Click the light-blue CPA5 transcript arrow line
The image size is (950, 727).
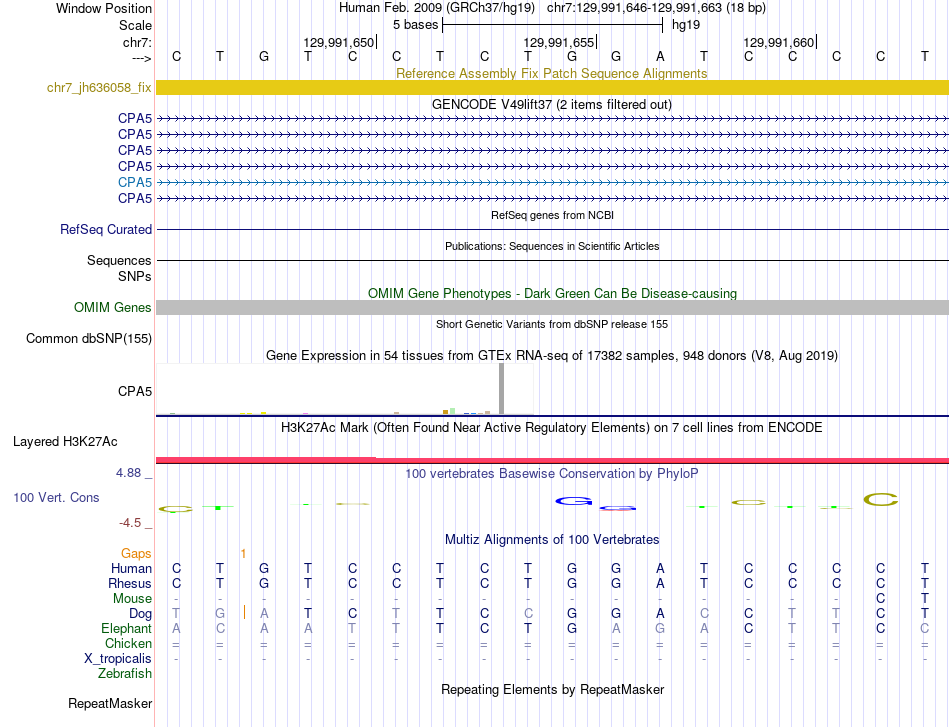[552, 182]
